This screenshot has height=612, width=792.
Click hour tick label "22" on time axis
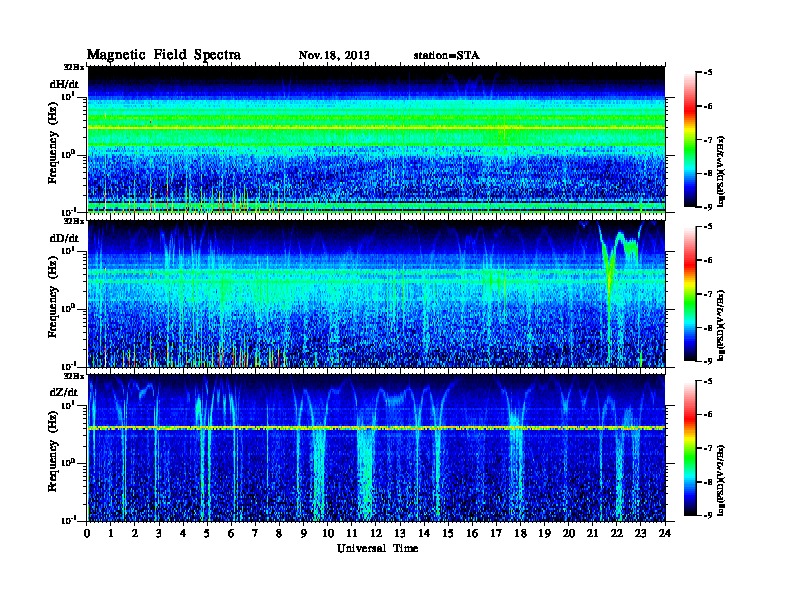[616, 533]
